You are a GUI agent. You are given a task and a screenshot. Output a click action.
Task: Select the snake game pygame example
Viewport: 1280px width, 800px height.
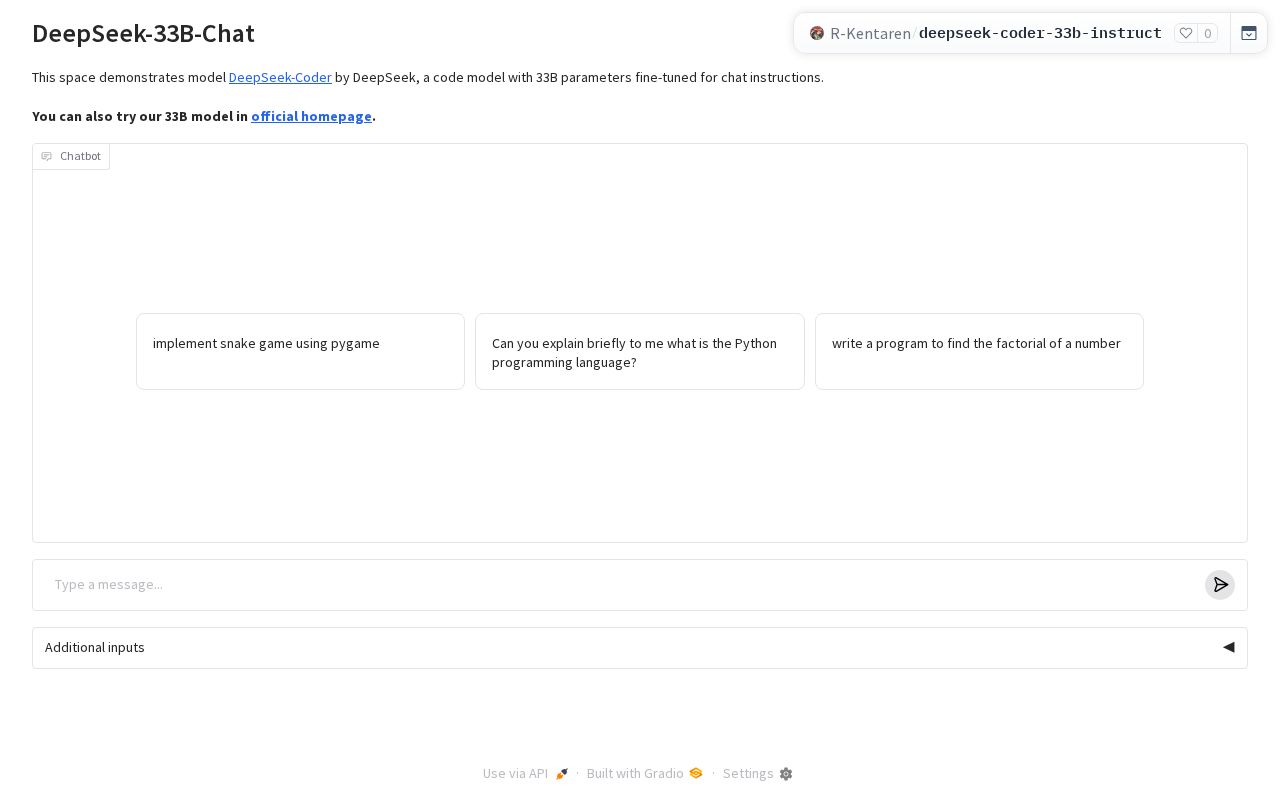[x=300, y=351]
